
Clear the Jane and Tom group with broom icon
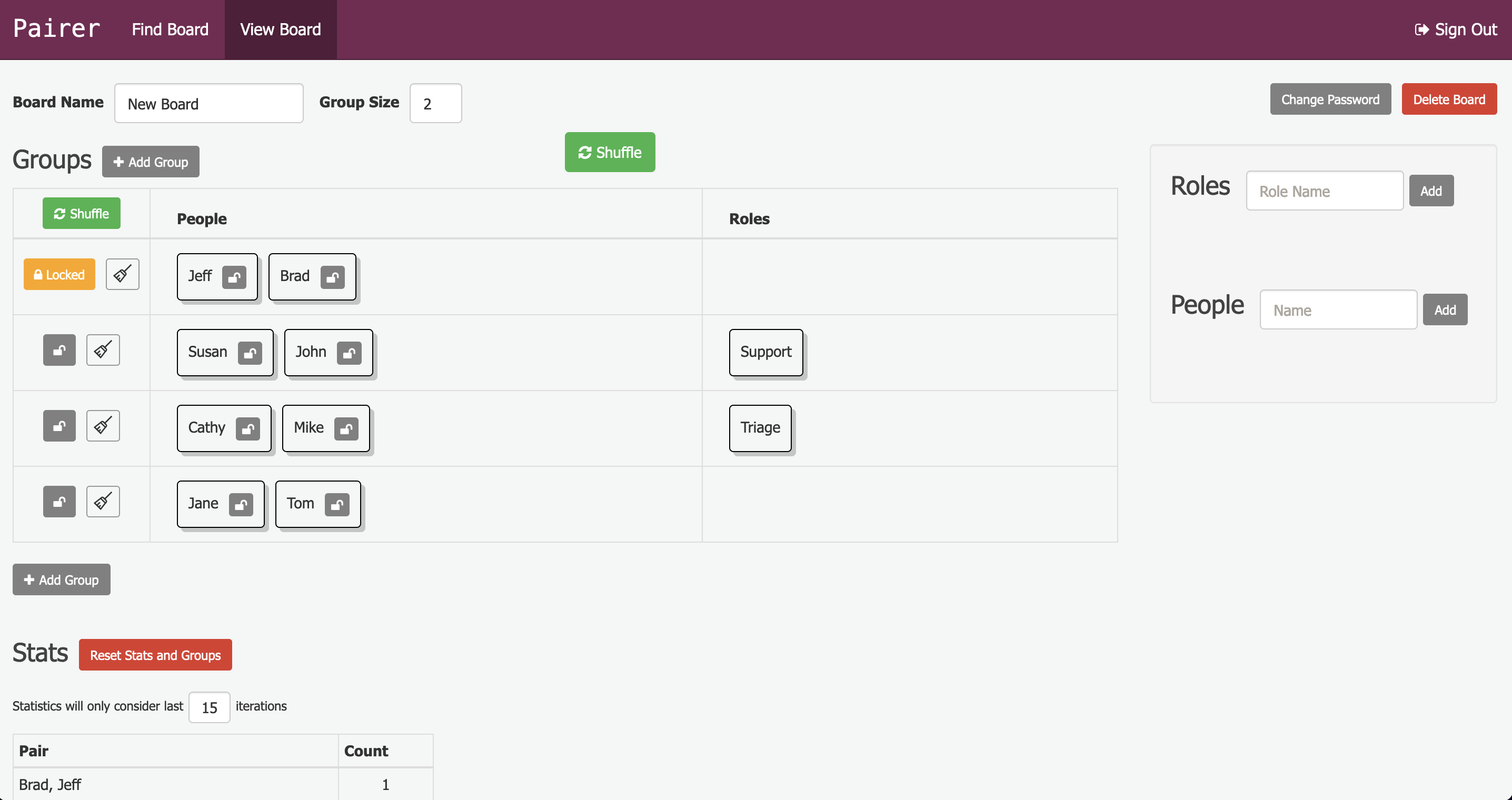coord(103,501)
